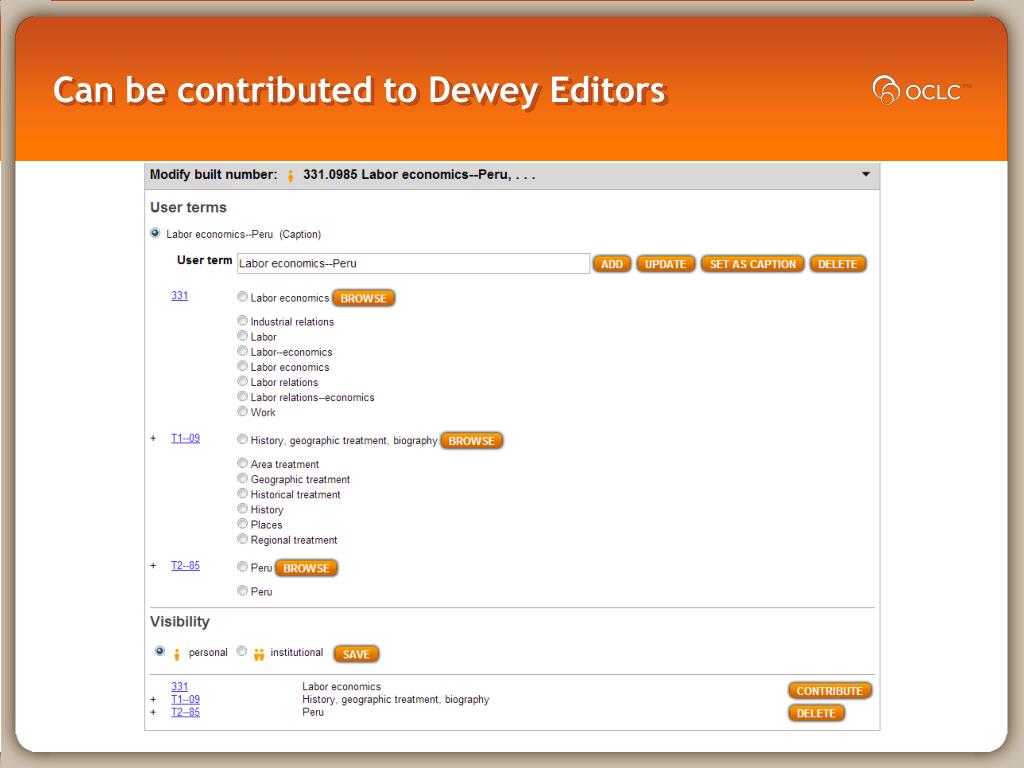The height and width of the screenshot is (768, 1024).
Task: Click the SAVE button under Visibility
Action: (356, 654)
